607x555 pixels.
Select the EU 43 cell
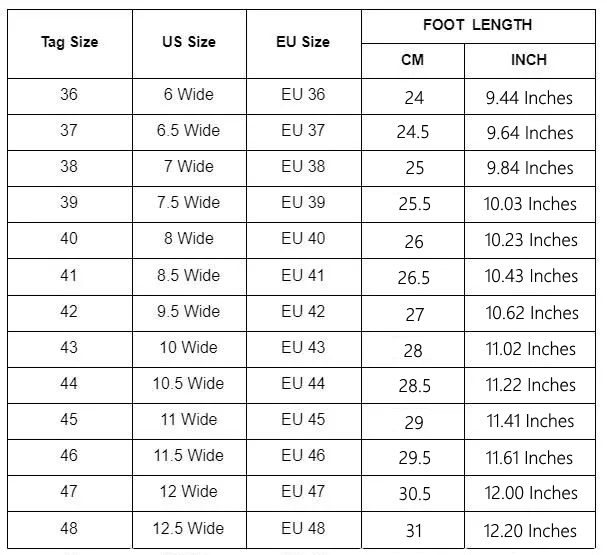[x=304, y=349]
